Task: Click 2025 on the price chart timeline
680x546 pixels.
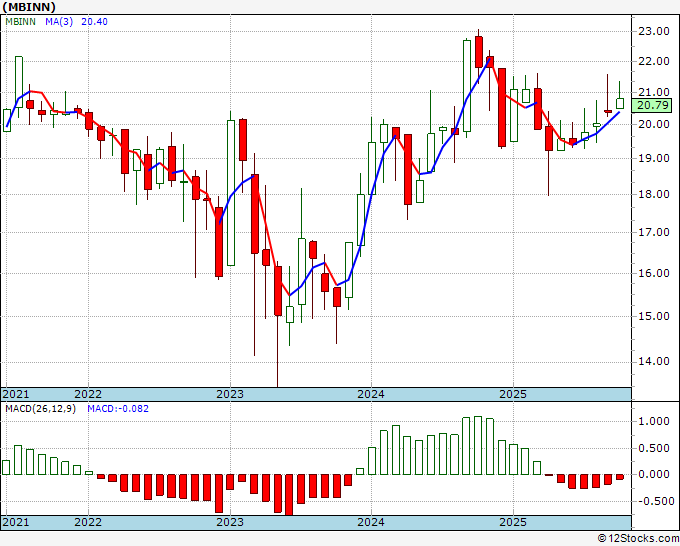Action: pyautogui.click(x=513, y=394)
